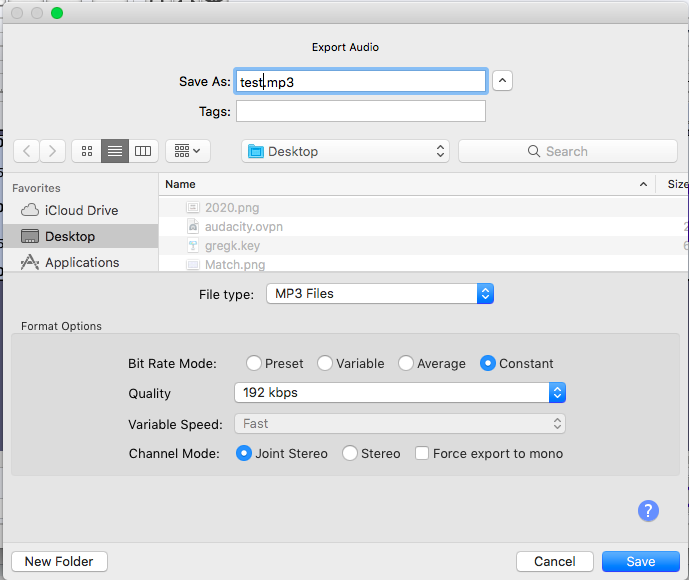Image resolution: width=689 pixels, height=580 pixels.
Task: Select the file Match.png
Action: 424,264
